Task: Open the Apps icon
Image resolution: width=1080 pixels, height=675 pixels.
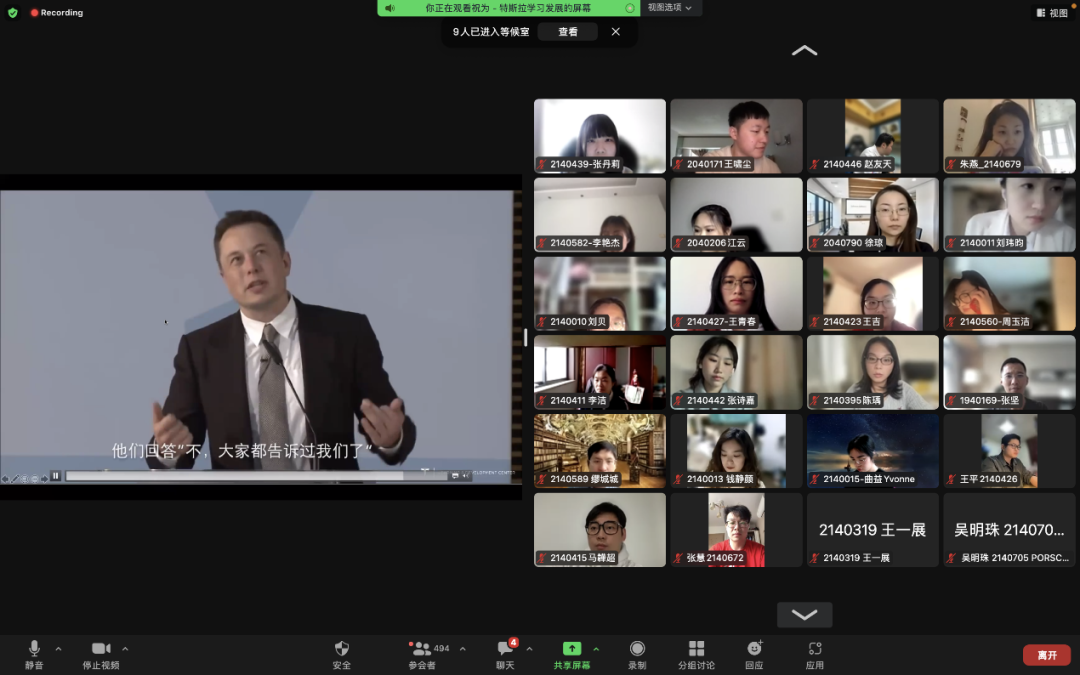Action: [x=815, y=648]
